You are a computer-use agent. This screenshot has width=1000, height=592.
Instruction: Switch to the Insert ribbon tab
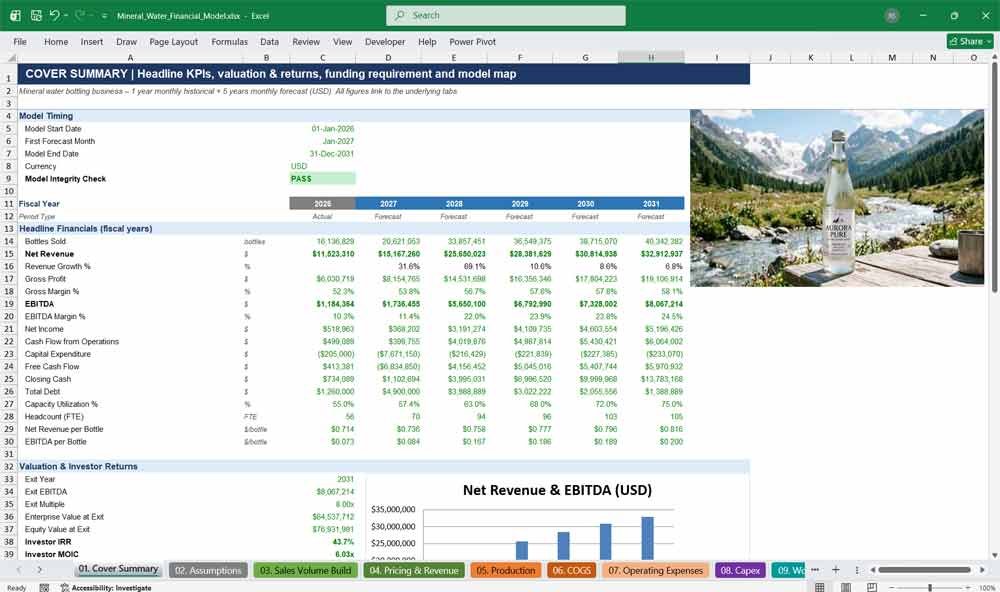pyautogui.click(x=92, y=41)
